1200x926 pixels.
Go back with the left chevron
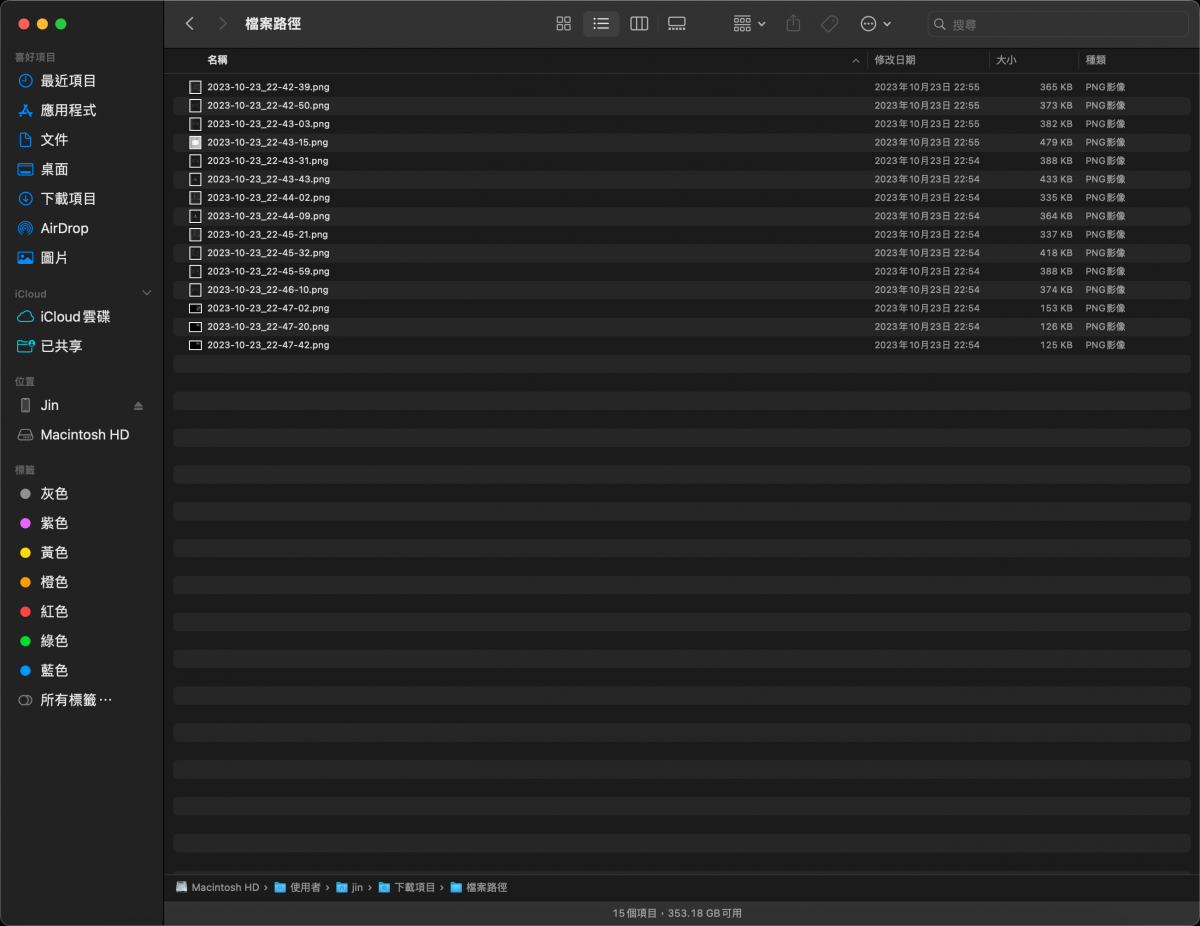click(190, 23)
